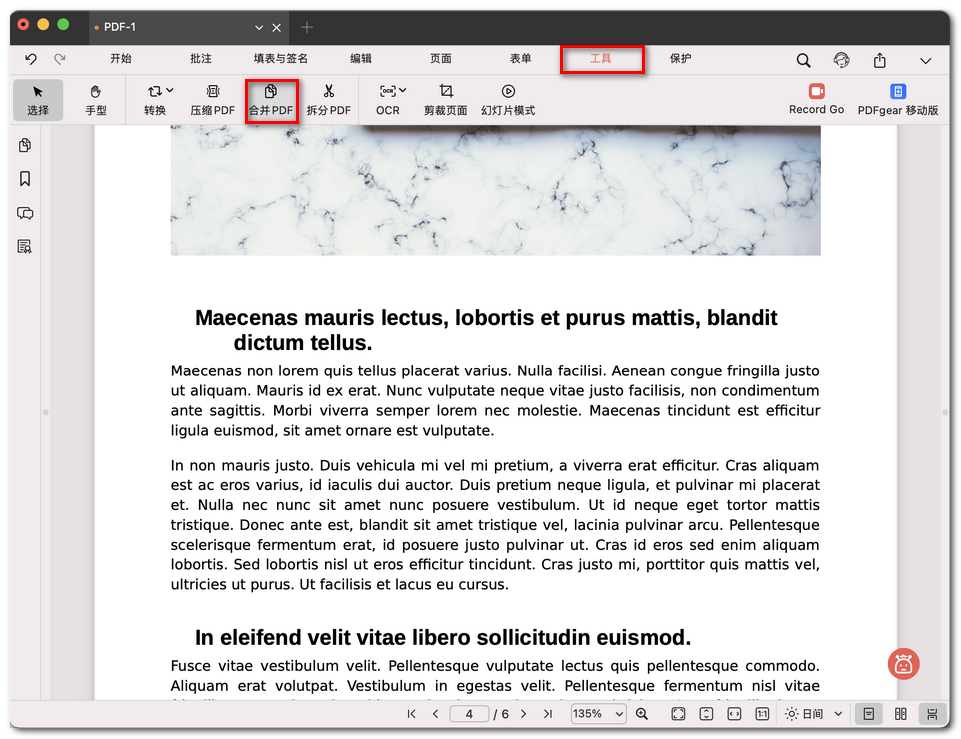Image resolution: width=961 pixels, height=739 pixels.
Task: Open page thumbnails panel in sidebar
Action: 25,145
